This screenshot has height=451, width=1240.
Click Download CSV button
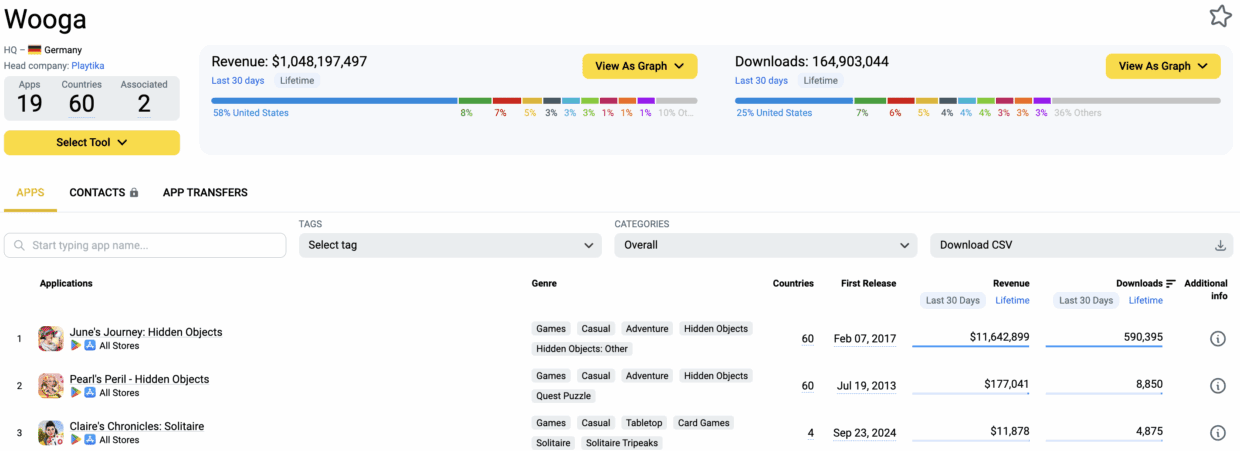pos(1081,245)
